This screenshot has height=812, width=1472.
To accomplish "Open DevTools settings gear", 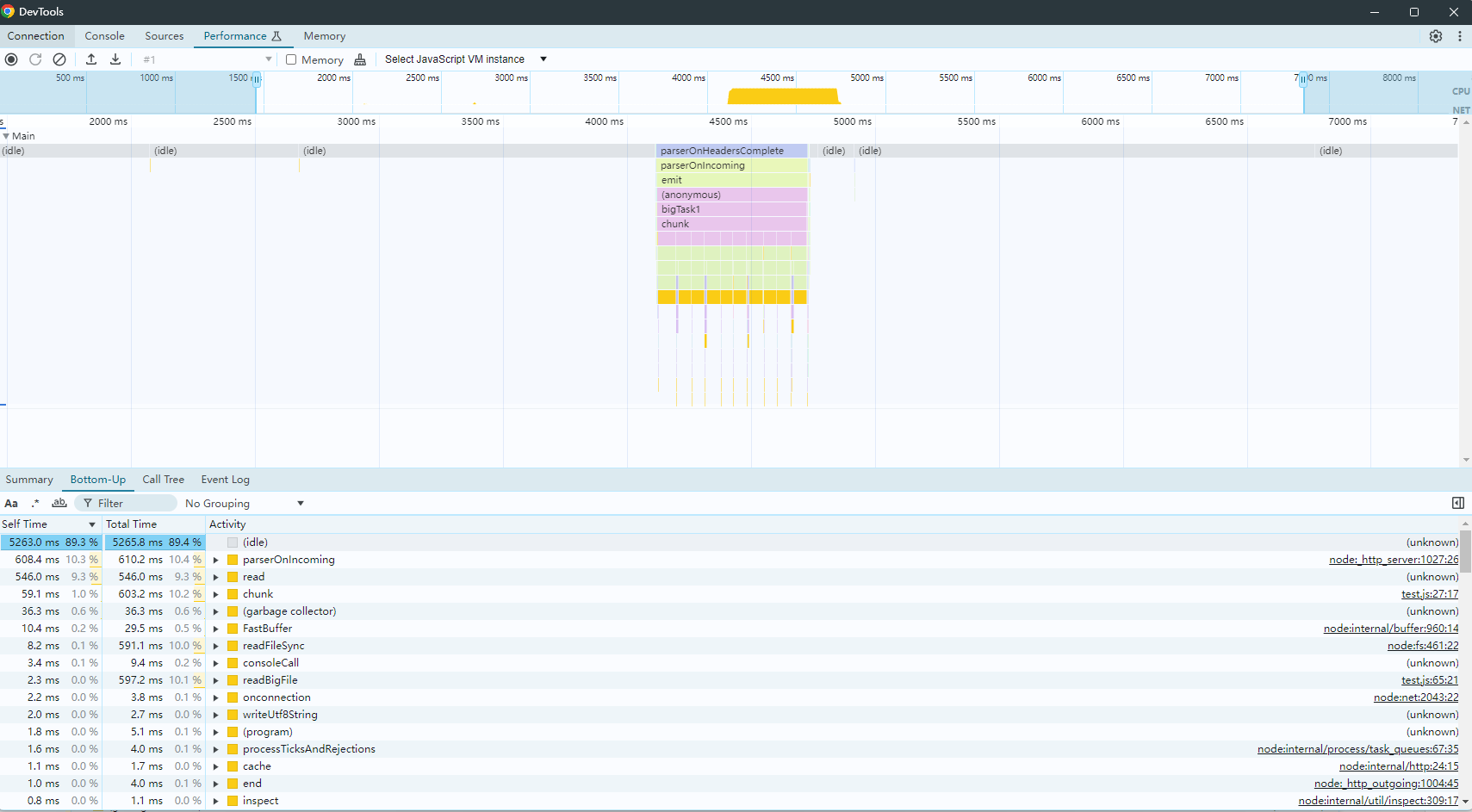I will [x=1435, y=36].
